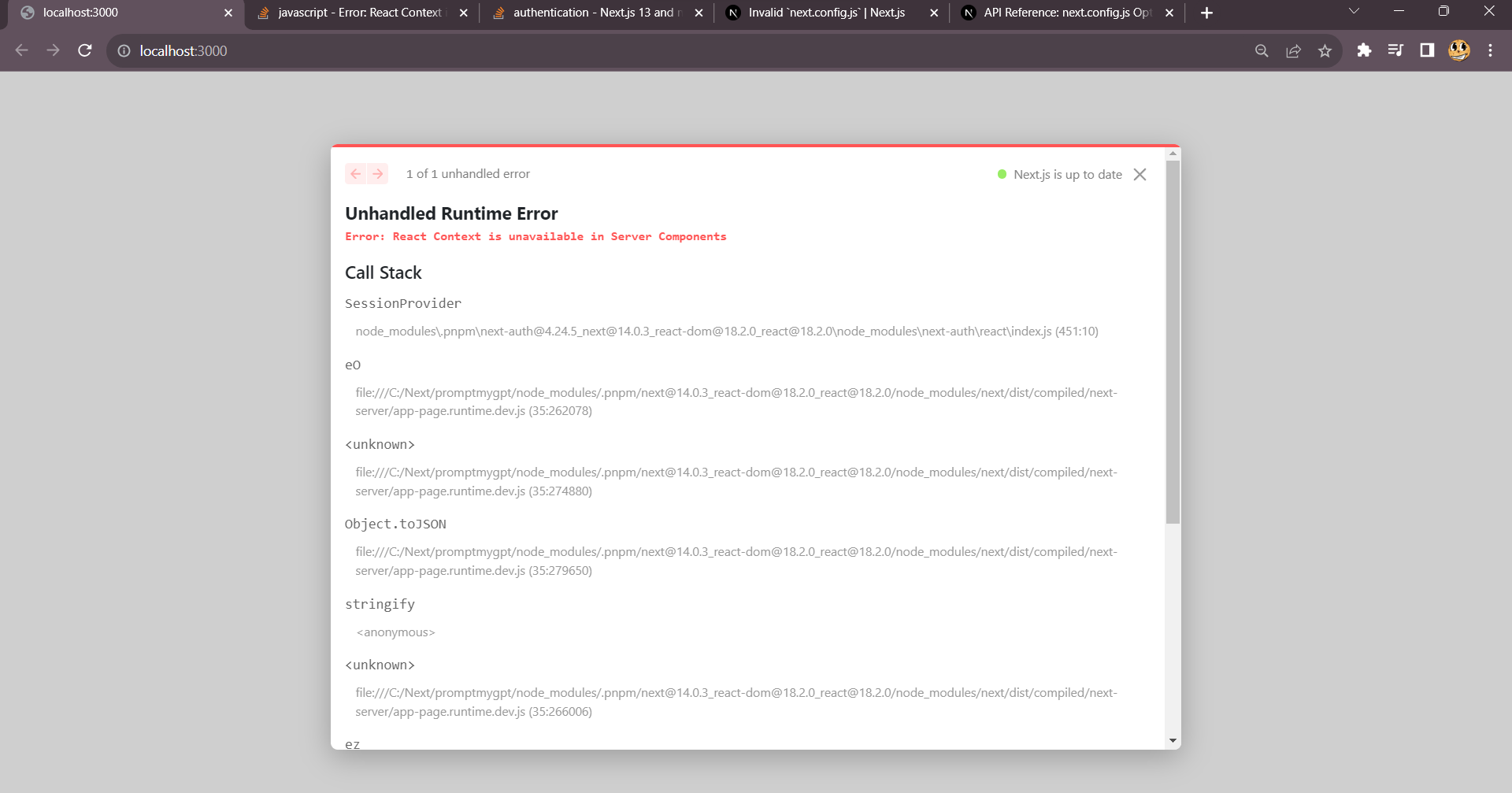Bookmark this page with the star icon
Image resolution: width=1512 pixels, height=793 pixels.
point(1325,50)
